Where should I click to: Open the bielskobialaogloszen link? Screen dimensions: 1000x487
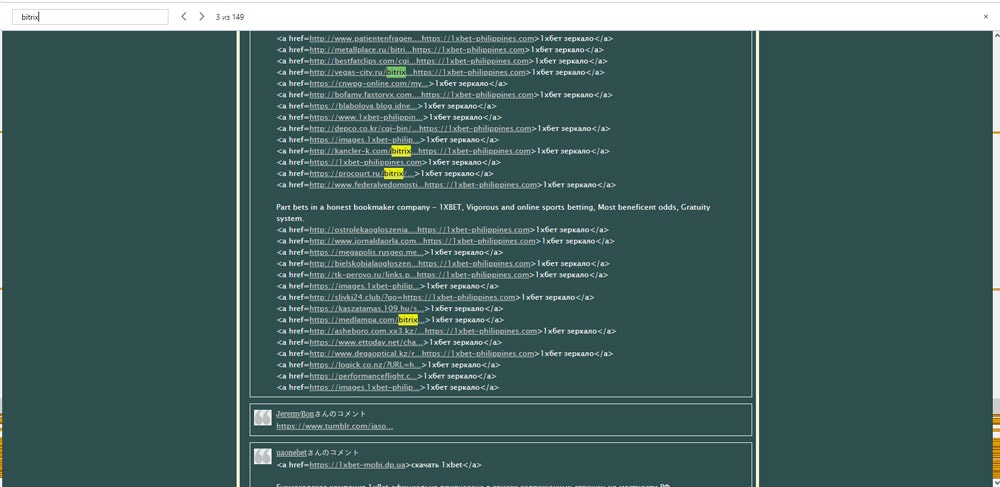point(420,263)
